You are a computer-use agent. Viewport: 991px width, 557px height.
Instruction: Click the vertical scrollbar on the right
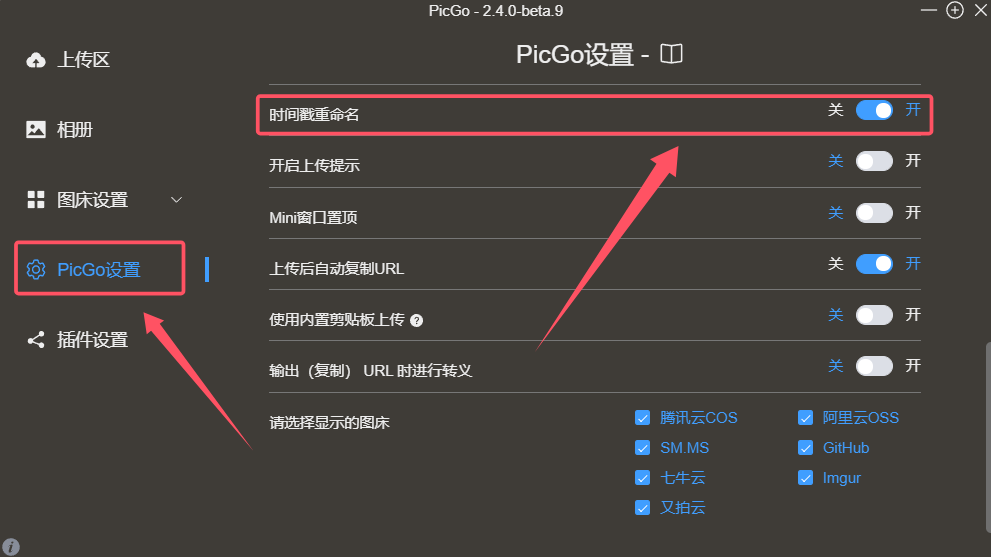coord(988,438)
